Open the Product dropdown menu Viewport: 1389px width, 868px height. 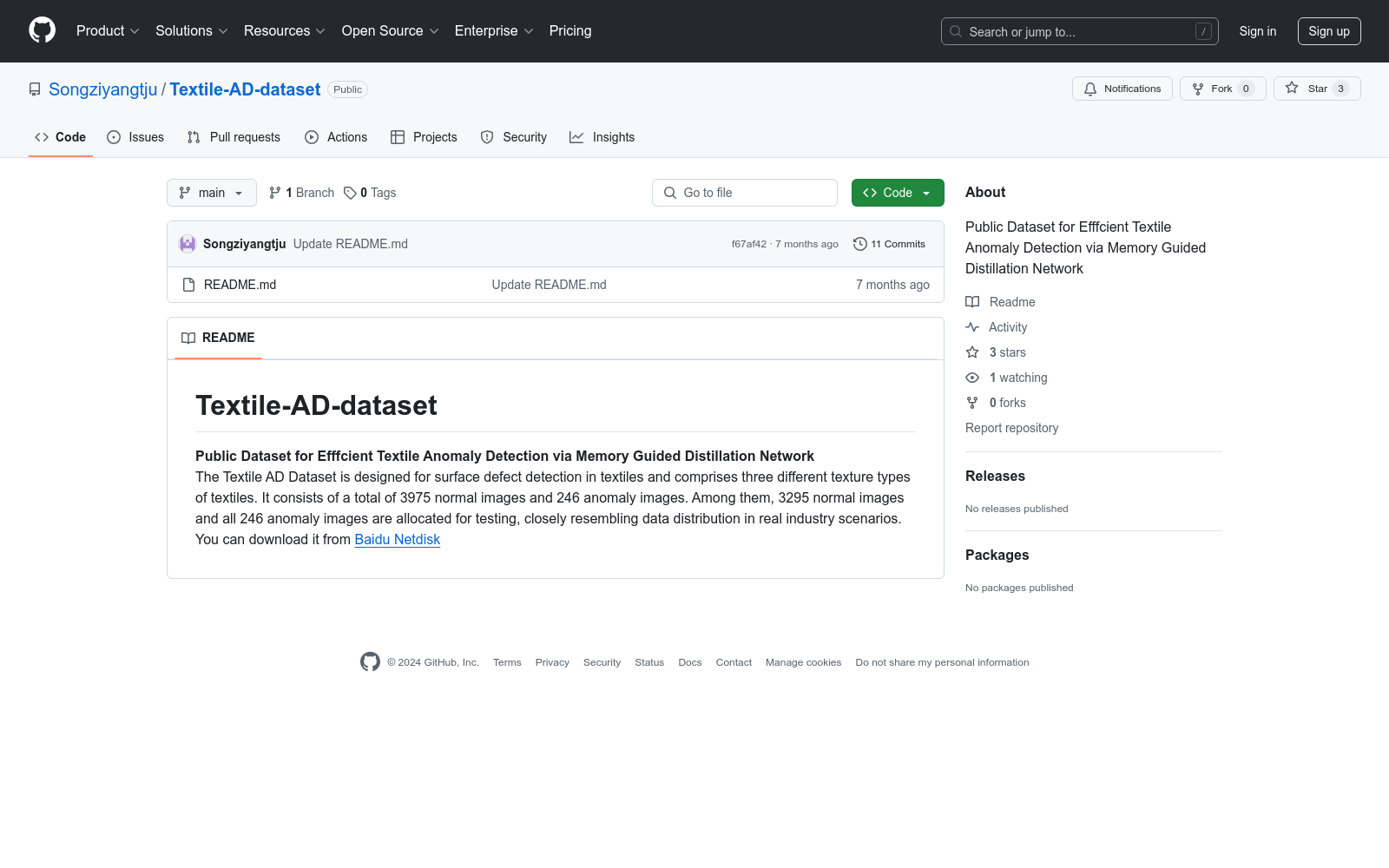click(x=108, y=30)
